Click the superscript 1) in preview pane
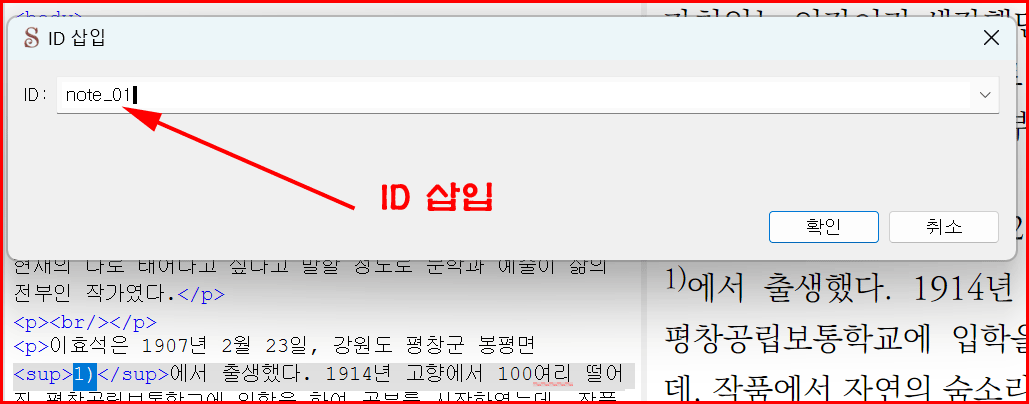 675,278
